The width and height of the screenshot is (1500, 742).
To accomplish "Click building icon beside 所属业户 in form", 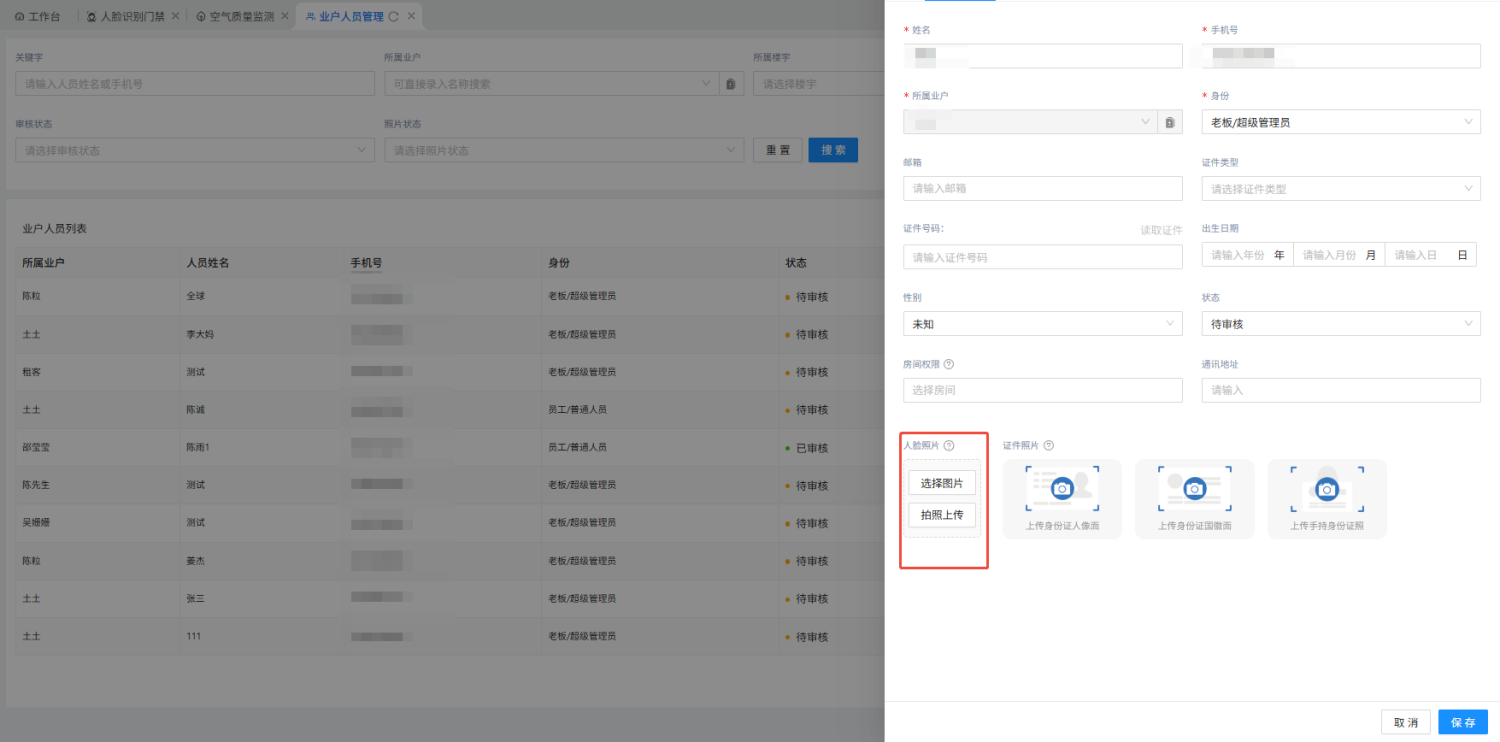I will [1170, 122].
